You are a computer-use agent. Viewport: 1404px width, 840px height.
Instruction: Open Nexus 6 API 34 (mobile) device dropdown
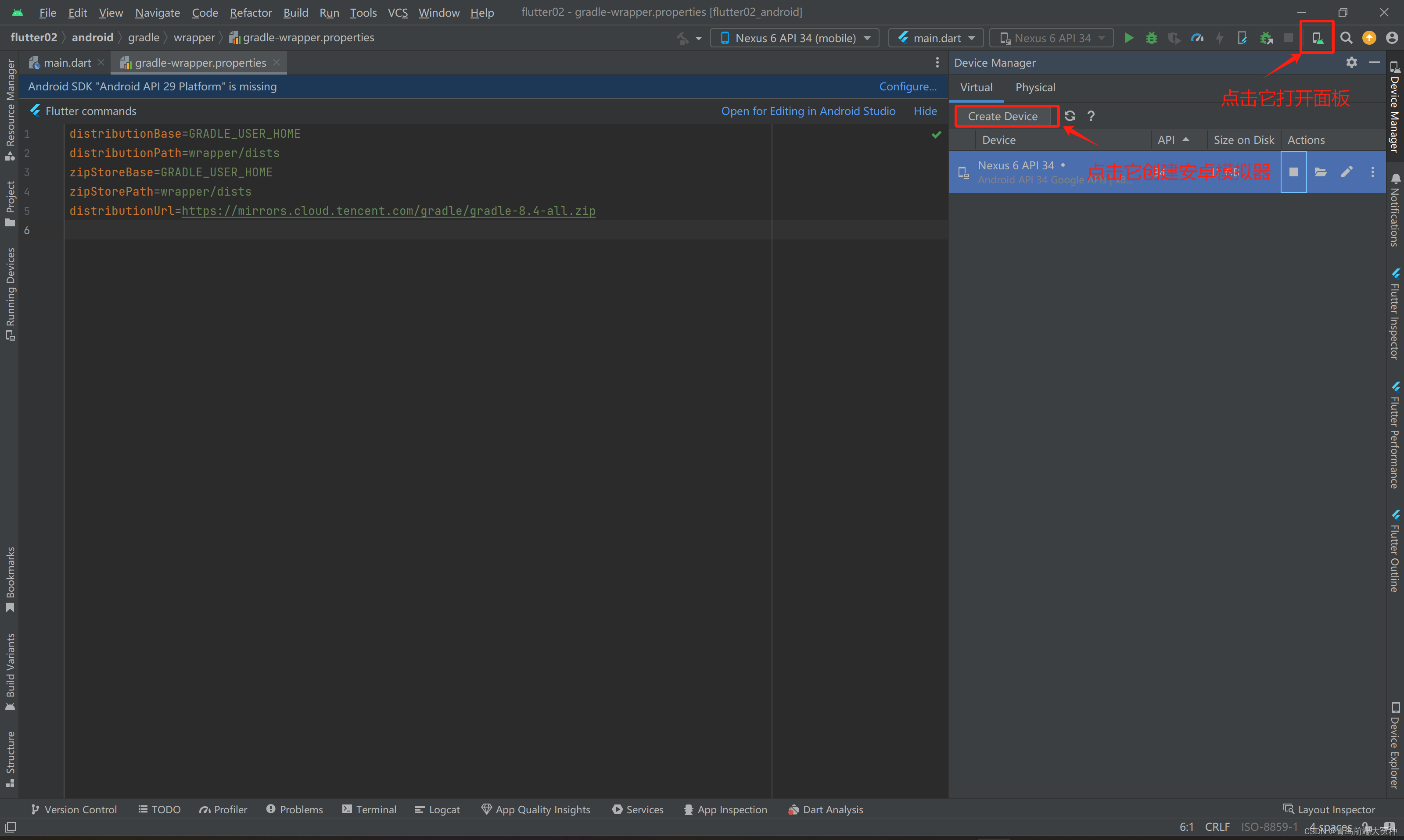794,38
